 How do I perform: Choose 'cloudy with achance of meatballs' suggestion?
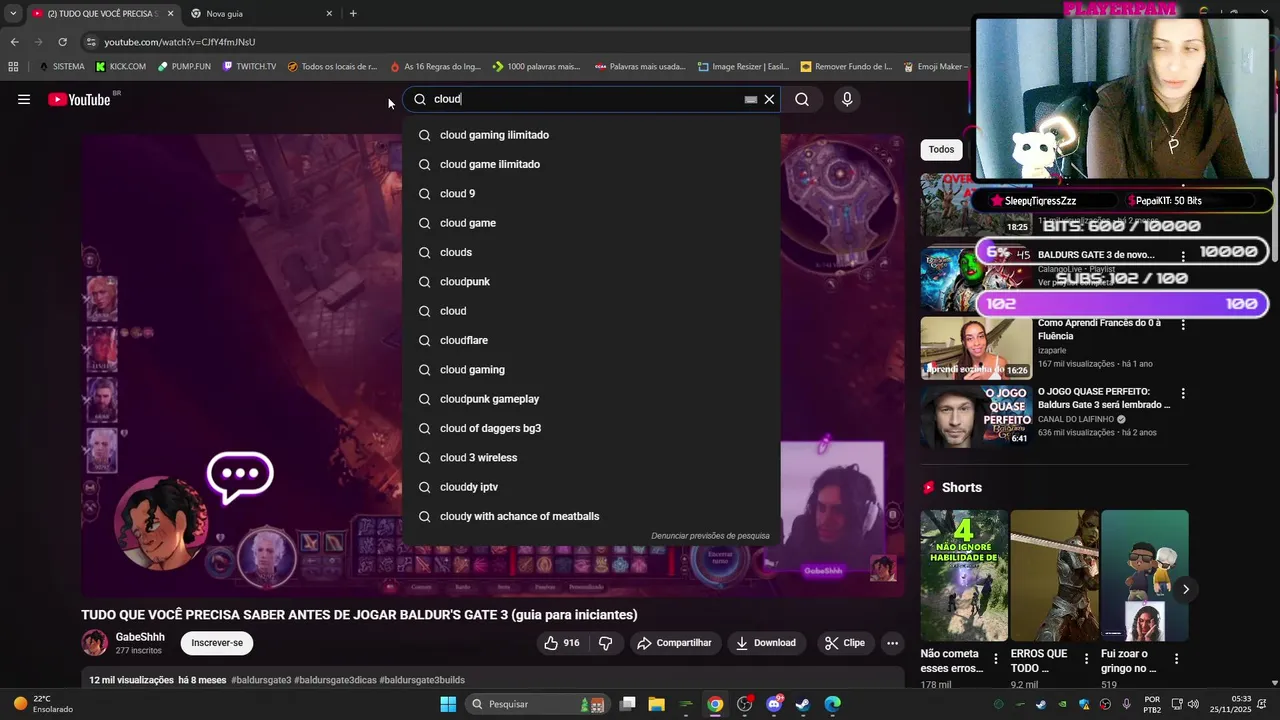click(591, 516)
